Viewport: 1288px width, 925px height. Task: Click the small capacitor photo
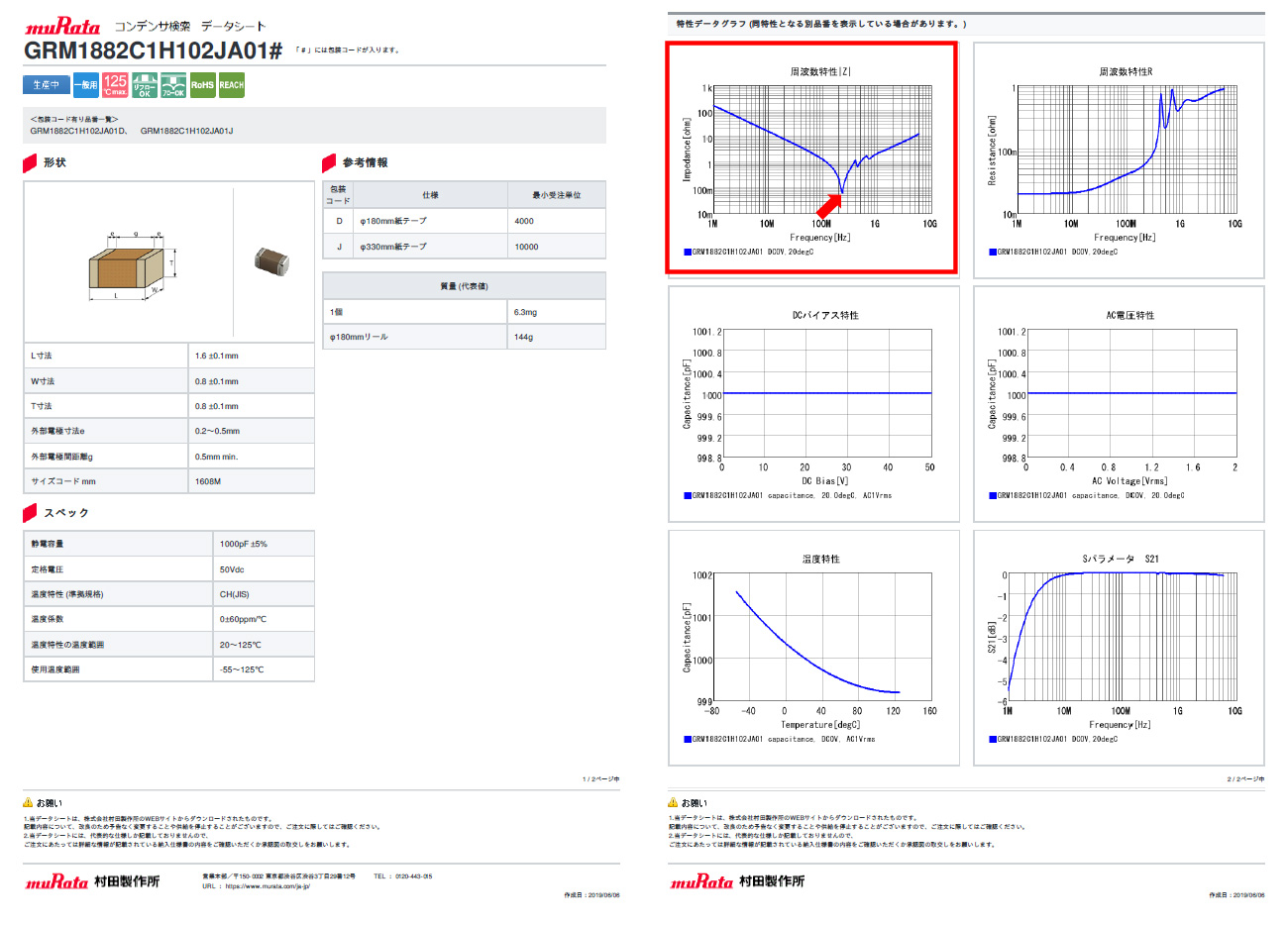coord(271,260)
